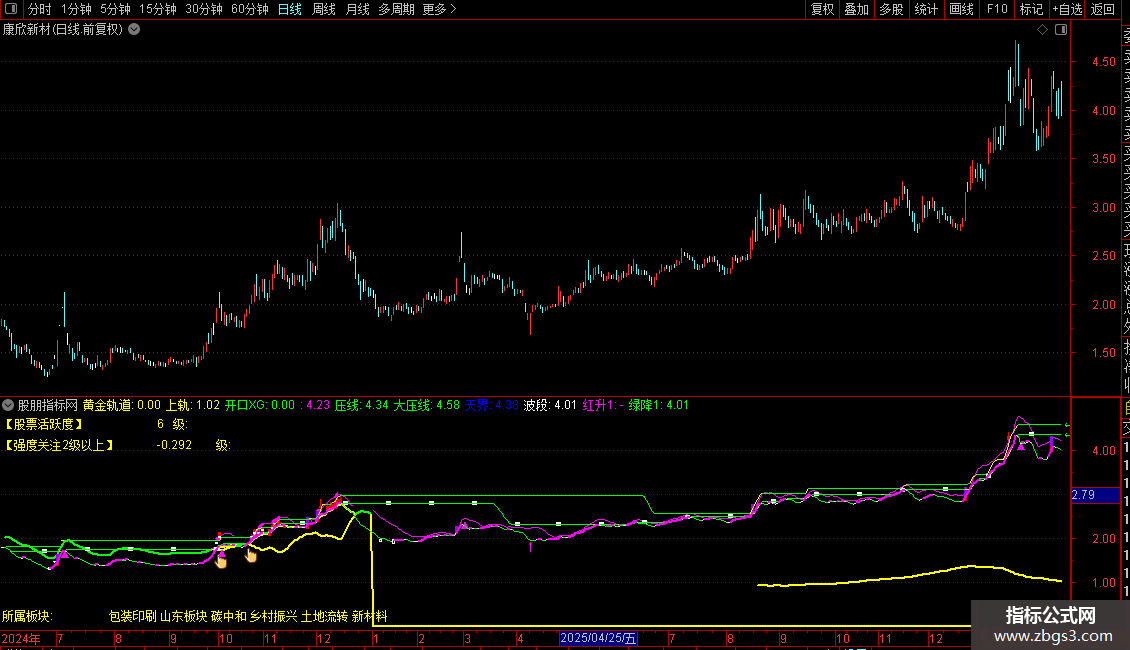
Task: Click the 绿降1: 4.01 value
Action: (x=659, y=405)
